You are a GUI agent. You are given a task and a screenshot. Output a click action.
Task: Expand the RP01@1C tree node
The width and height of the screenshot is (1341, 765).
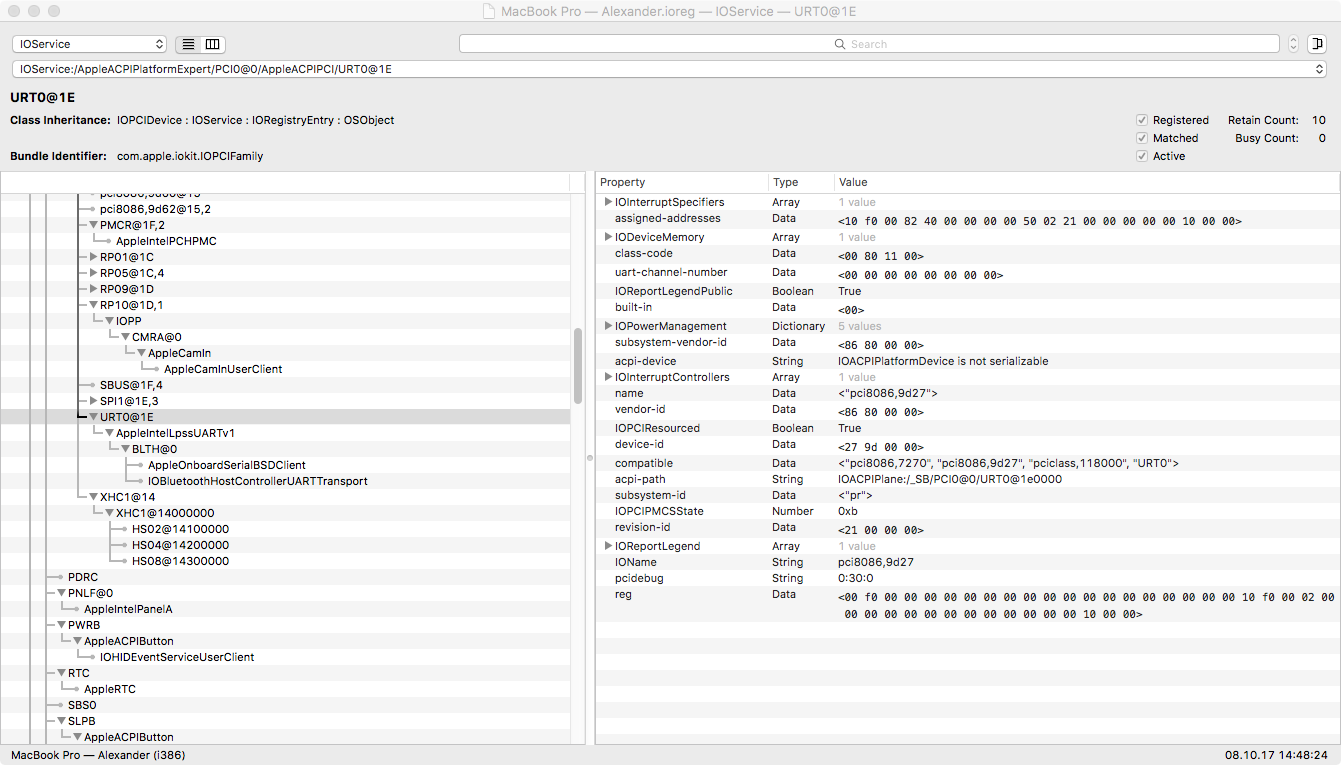pos(94,257)
